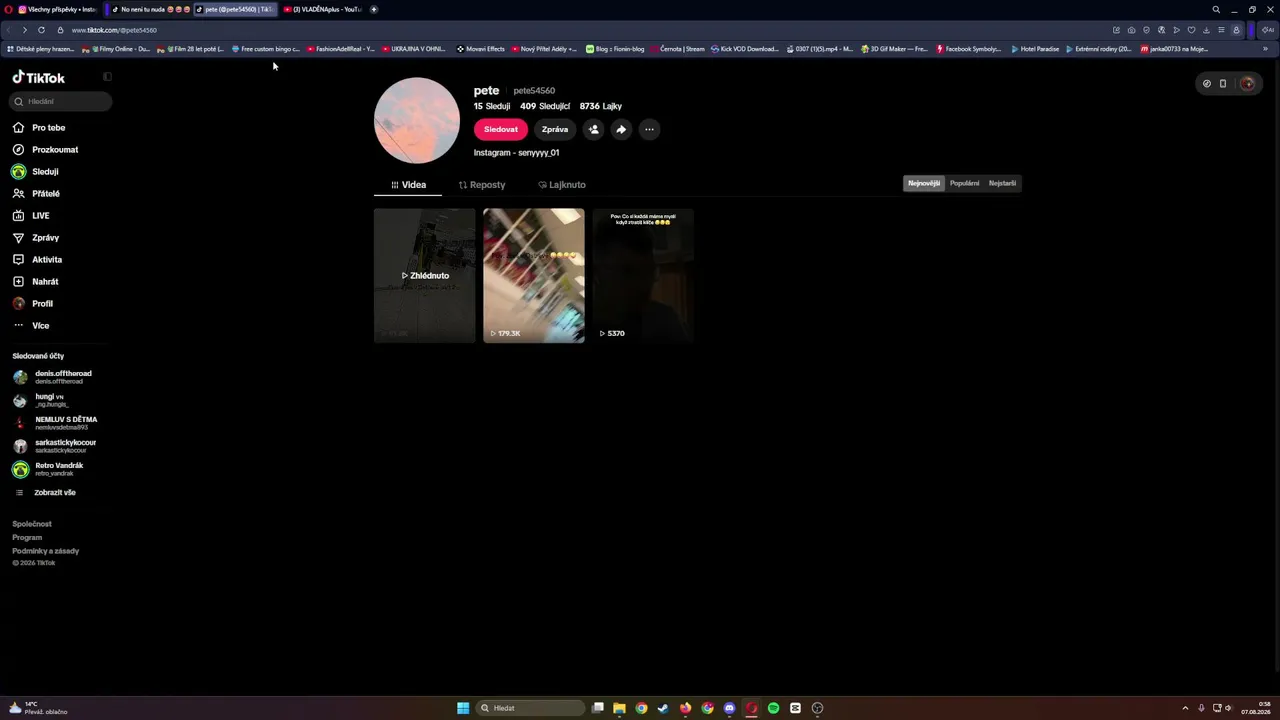Open the Hotel Paradise bookmark

(x=1035, y=49)
